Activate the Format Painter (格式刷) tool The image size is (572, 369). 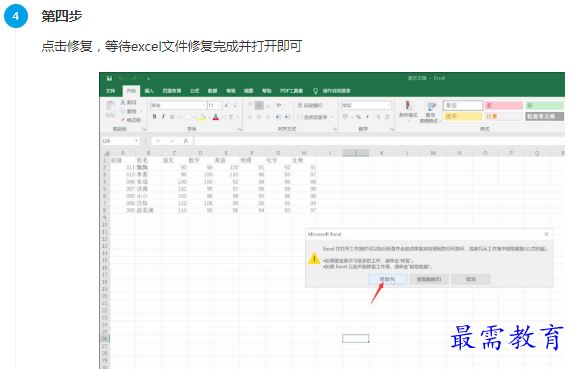point(131,120)
